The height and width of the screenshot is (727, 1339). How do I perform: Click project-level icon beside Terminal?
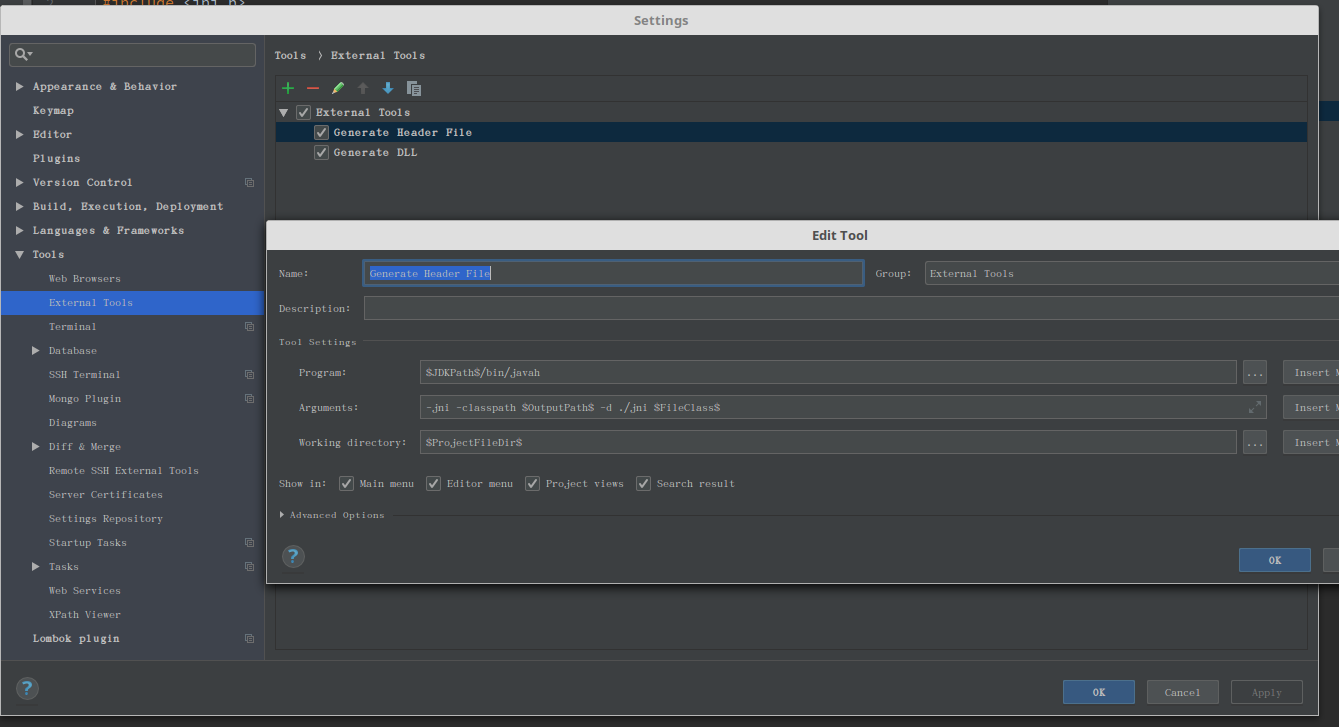(249, 326)
